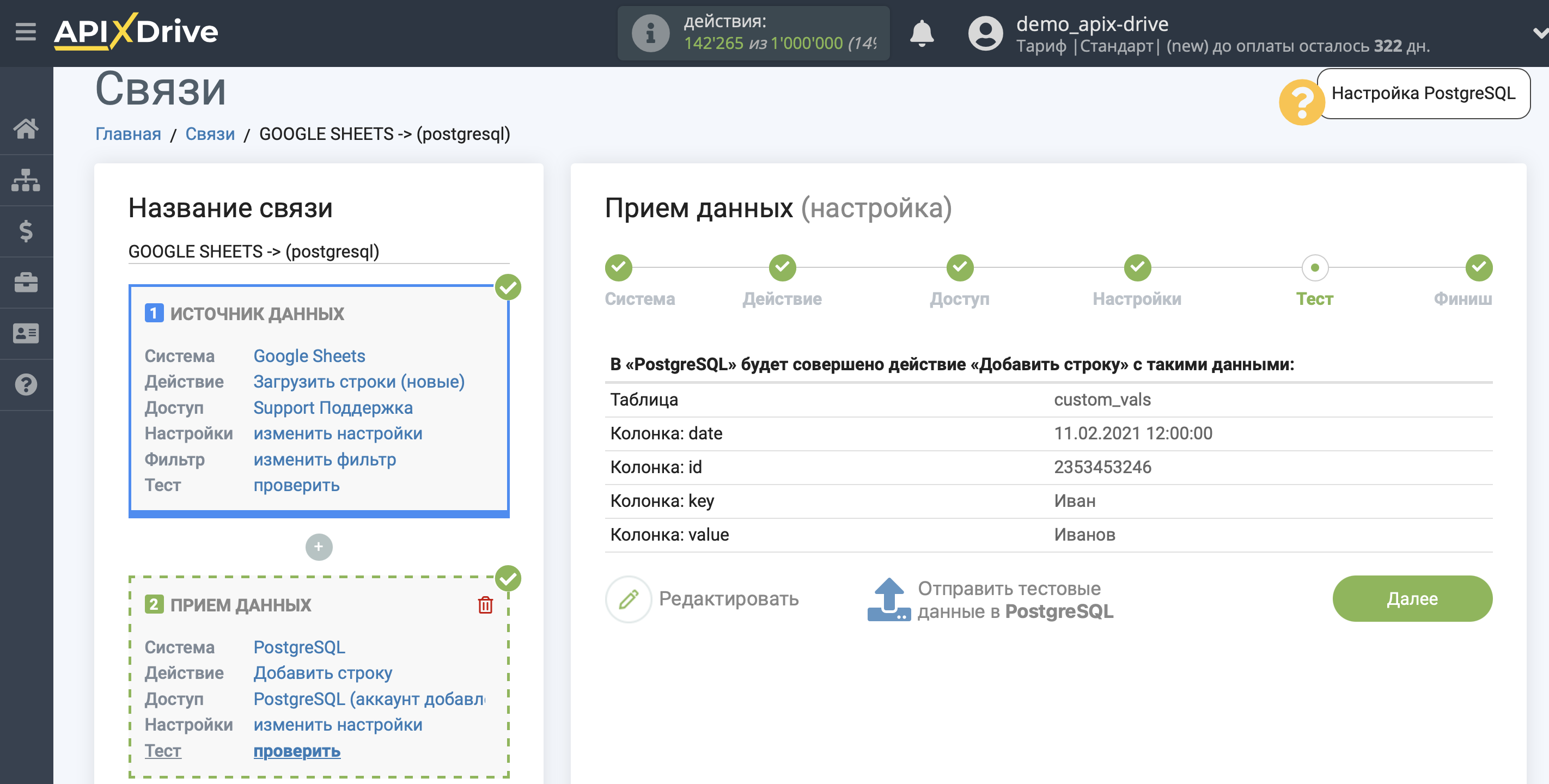The width and height of the screenshot is (1549, 784).
Task: Delete the Прием данных block via trash icon
Action: 485,605
